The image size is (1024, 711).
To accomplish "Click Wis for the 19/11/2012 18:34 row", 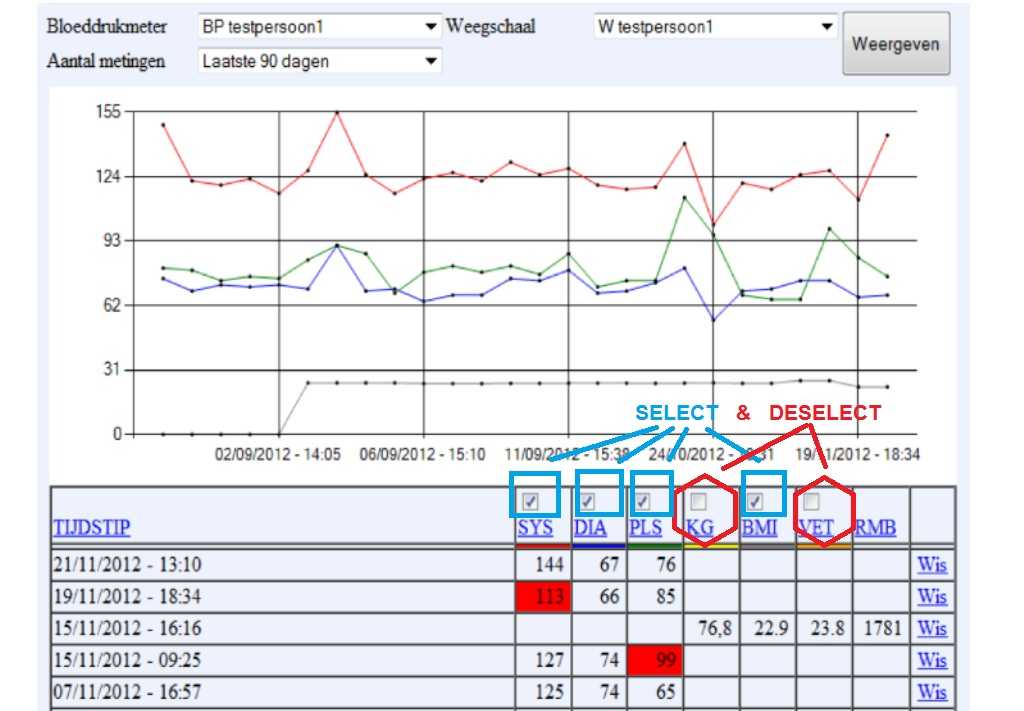I will point(931,597).
